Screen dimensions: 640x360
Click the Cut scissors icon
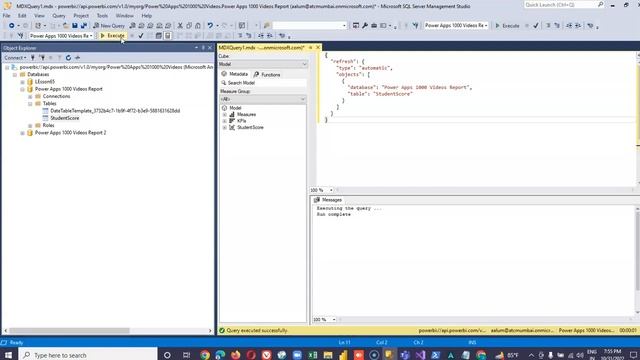tap(180, 26)
